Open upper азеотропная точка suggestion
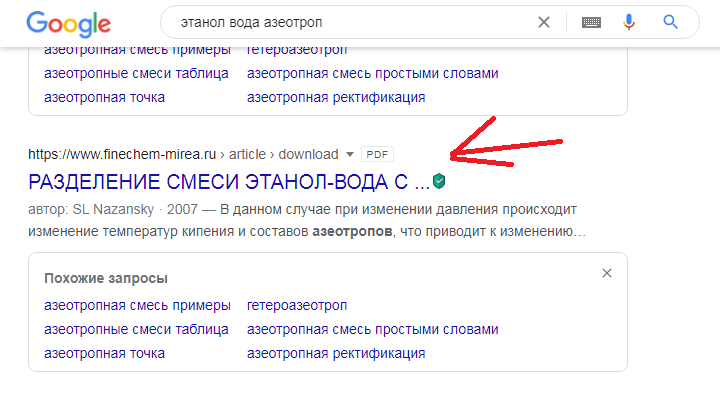Viewport: 720px width, 400px height. 104,97
